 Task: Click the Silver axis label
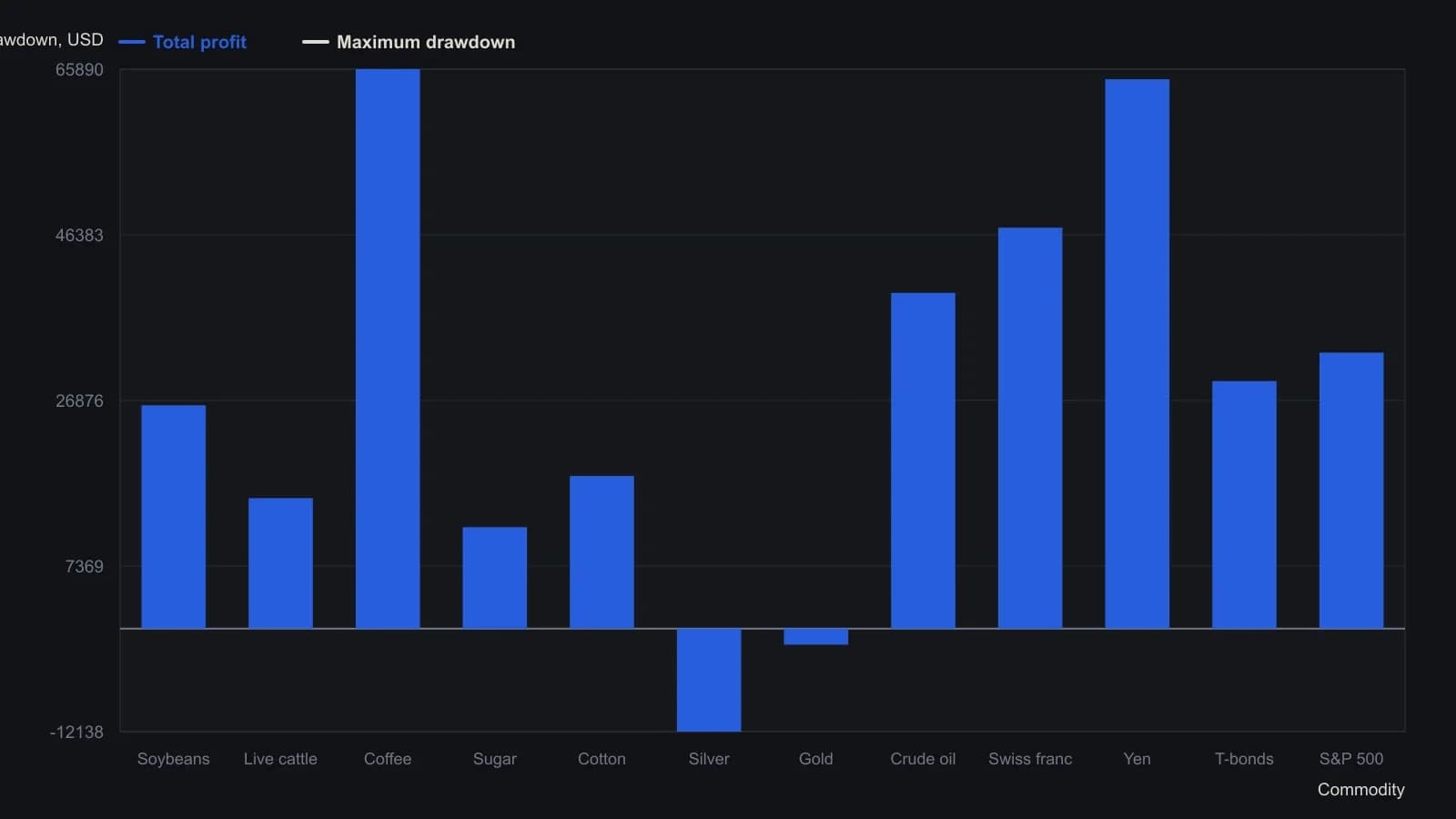point(709,759)
